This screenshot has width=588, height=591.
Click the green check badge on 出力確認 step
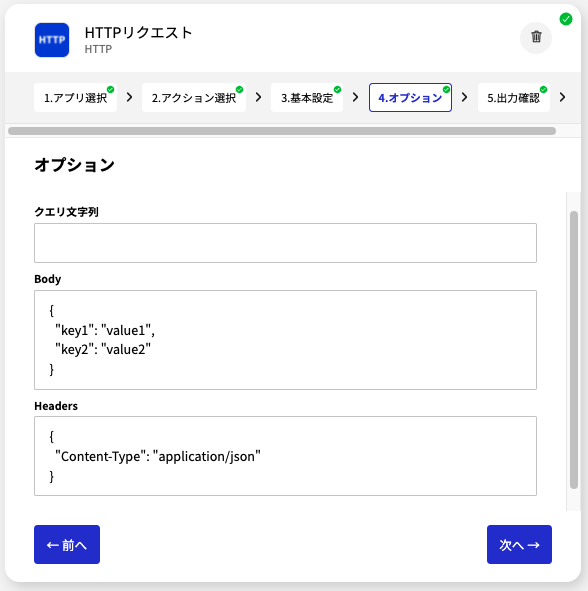pyautogui.click(x=543, y=89)
